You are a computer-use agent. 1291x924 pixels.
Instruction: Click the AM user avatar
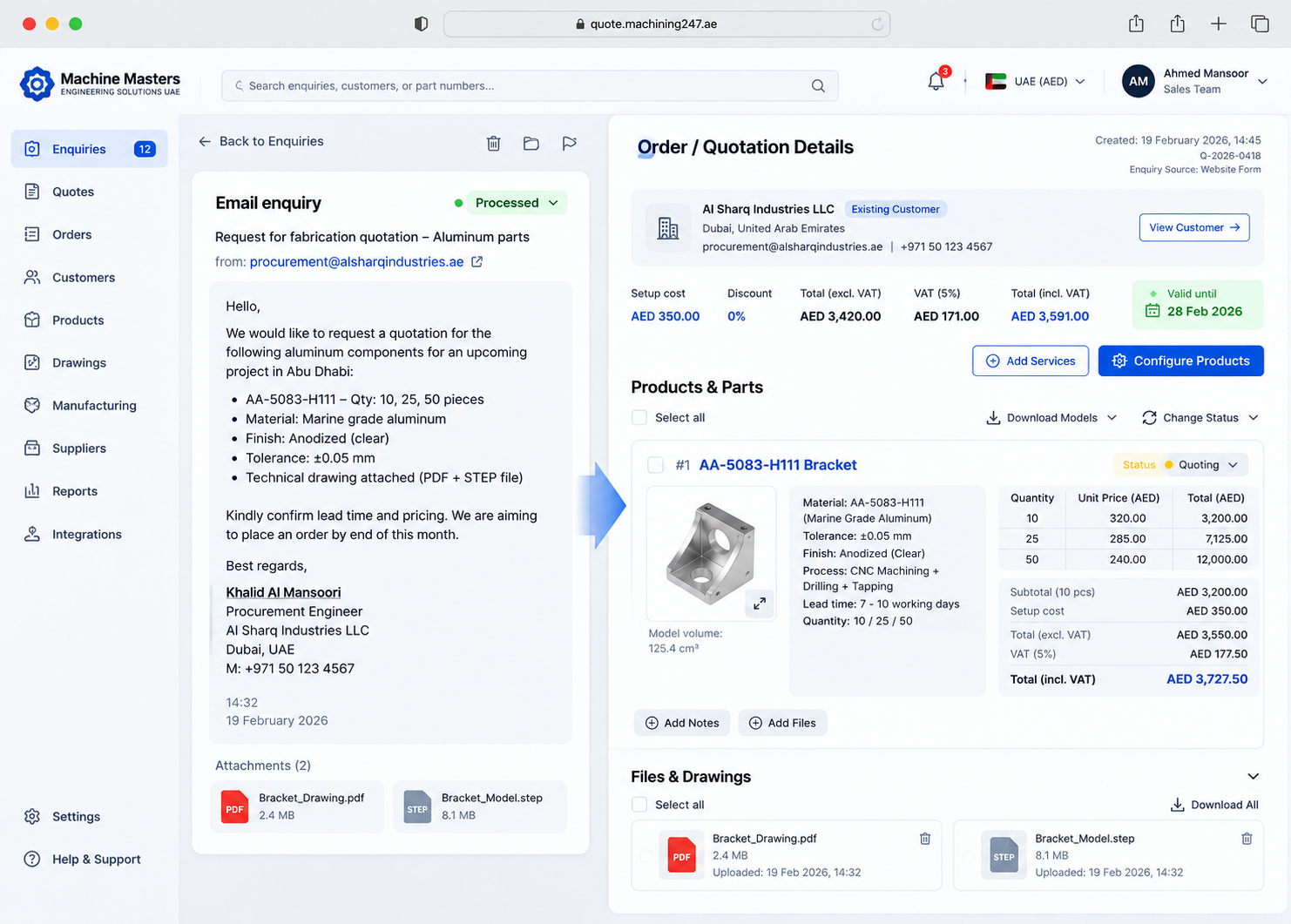tap(1139, 81)
